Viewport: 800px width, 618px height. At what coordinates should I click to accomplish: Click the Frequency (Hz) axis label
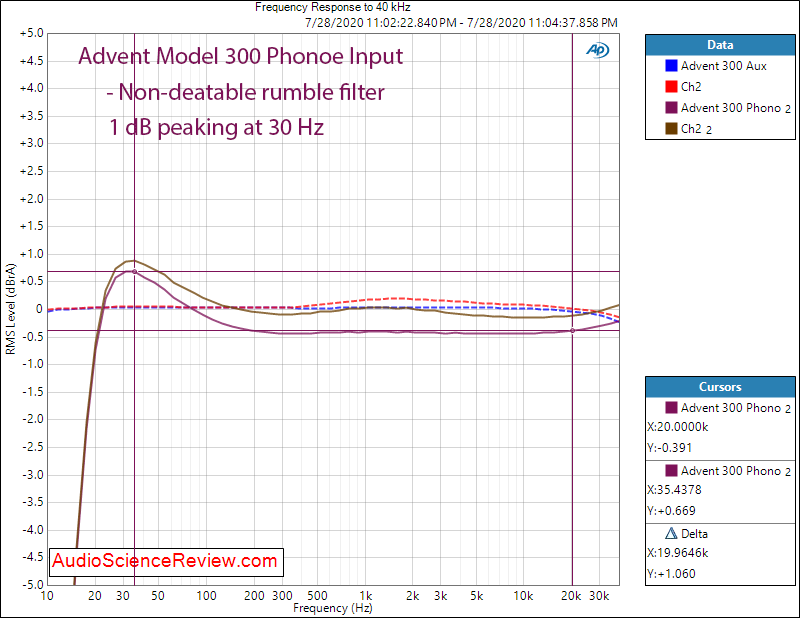pos(333,608)
